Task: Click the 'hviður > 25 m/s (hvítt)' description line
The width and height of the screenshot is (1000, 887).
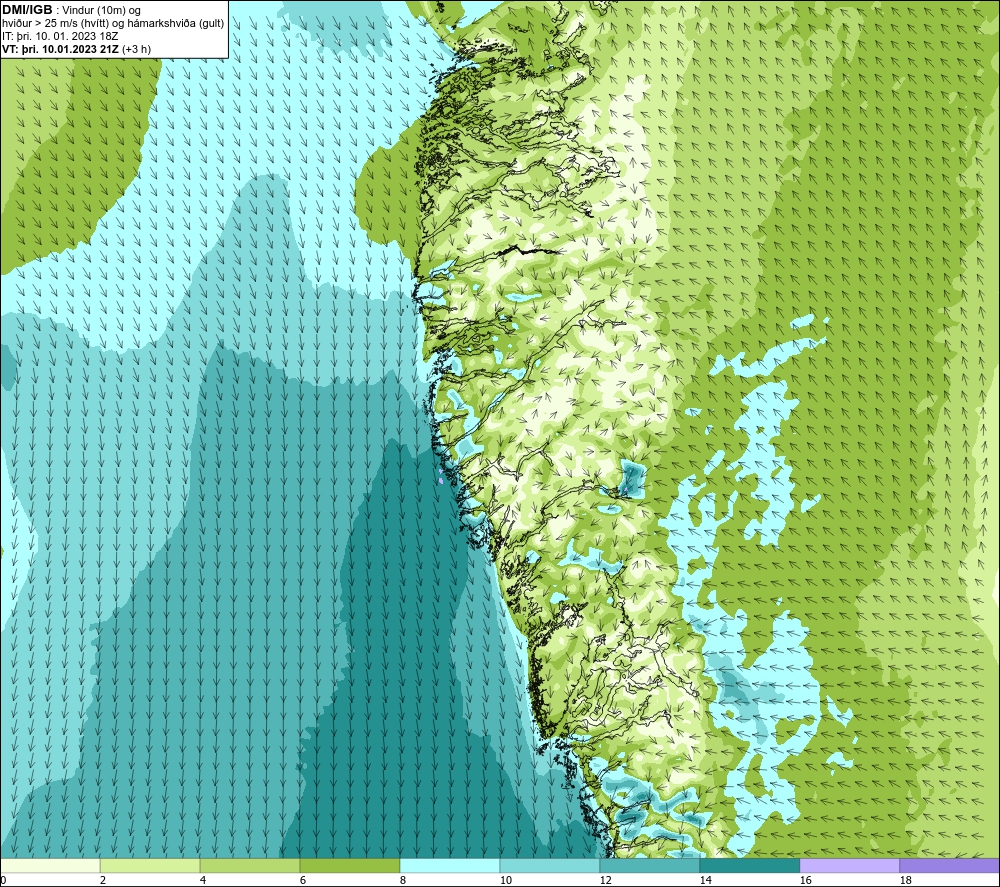Action: coord(113,23)
